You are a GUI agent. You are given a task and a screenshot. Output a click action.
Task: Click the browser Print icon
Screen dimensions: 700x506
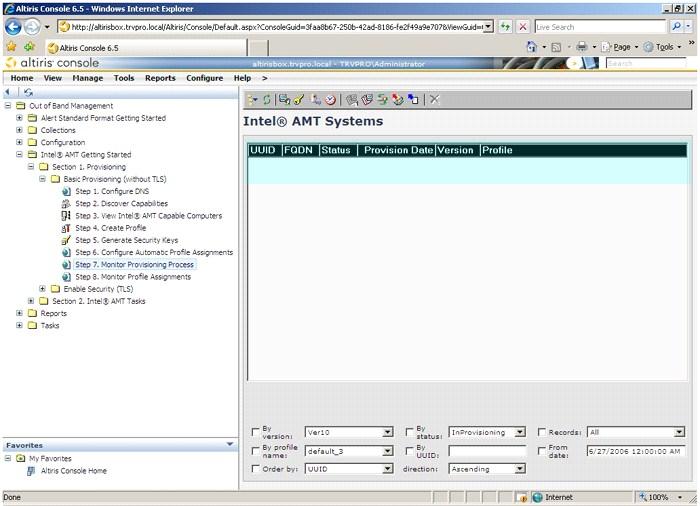tap(582, 46)
